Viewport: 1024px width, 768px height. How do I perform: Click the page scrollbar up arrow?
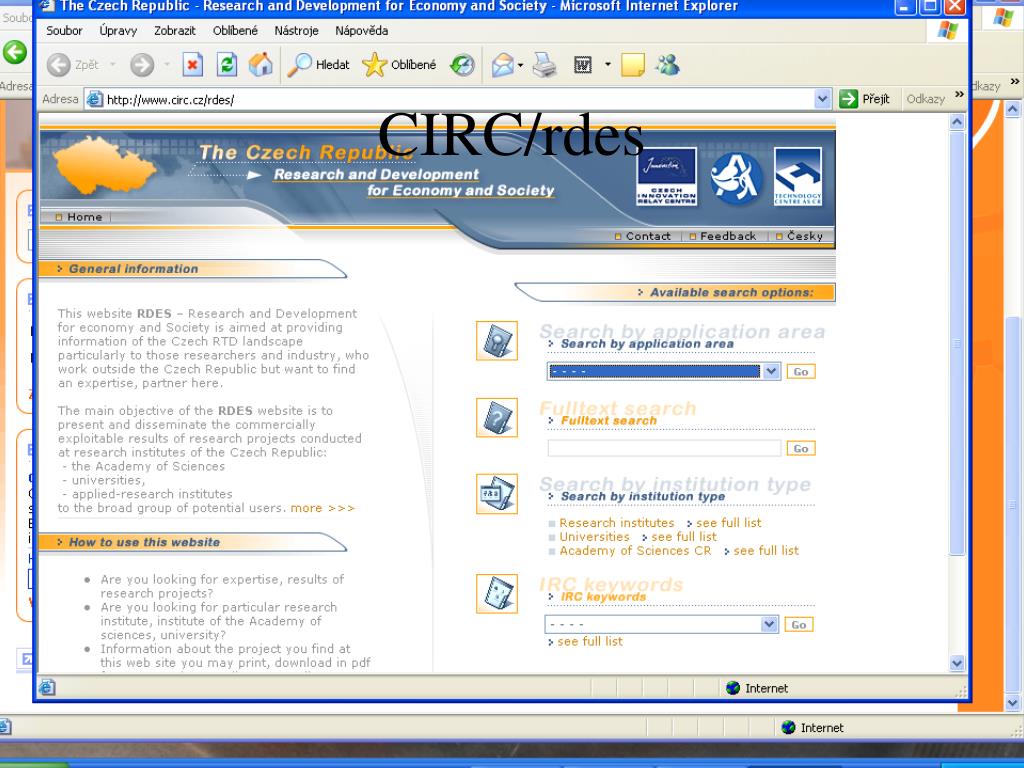point(957,121)
